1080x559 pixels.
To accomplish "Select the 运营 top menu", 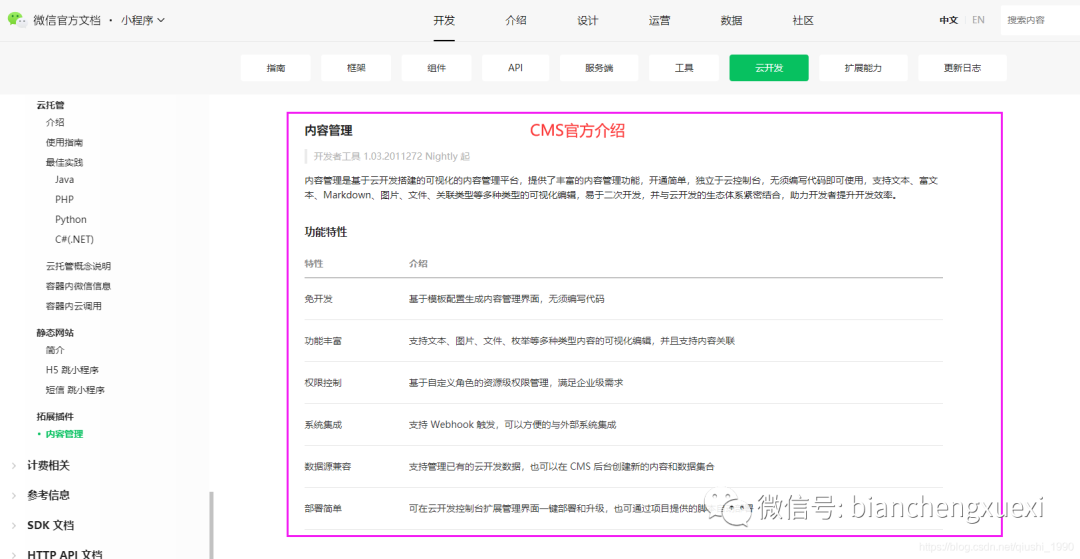I will click(659, 20).
